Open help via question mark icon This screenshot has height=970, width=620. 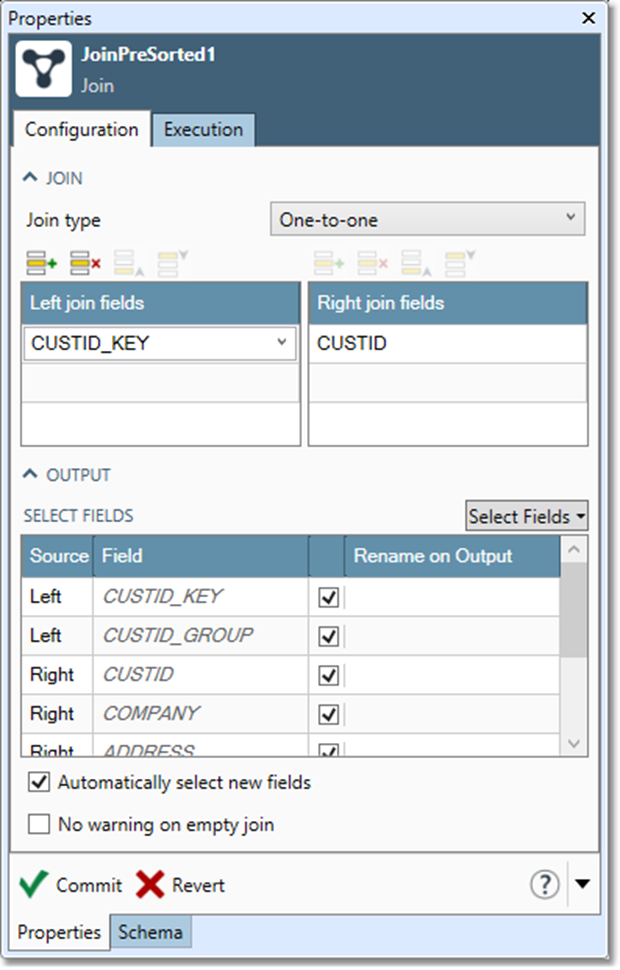click(544, 884)
